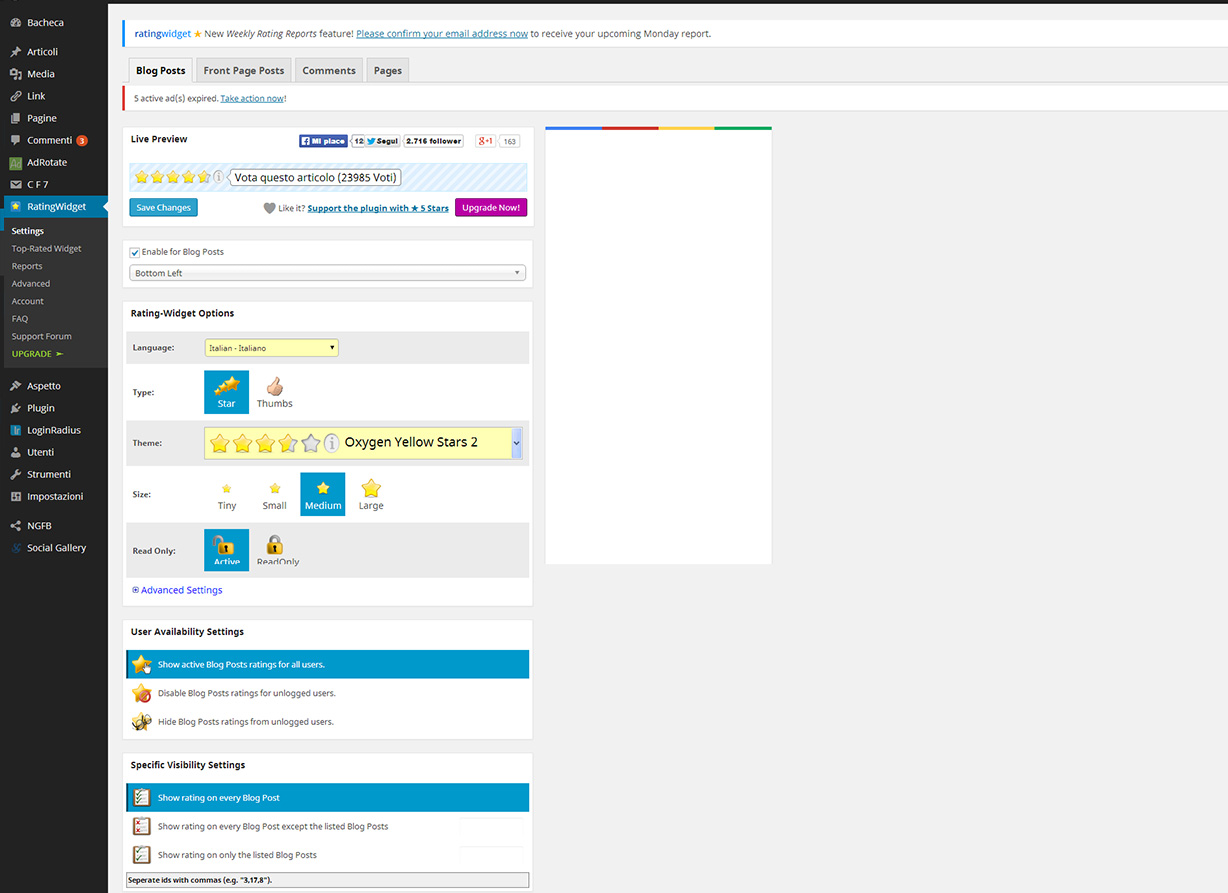Screen dimensions: 1228x893
Task: Click Please confirm your email address now link
Action: pos(442,34)
